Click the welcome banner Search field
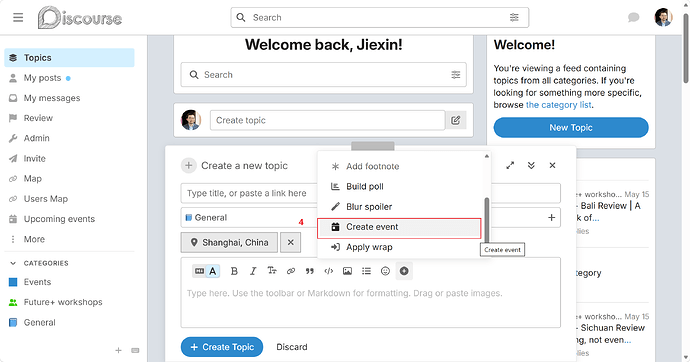The width and height of the screenshot is (690, 362). [x=323, y=75]
